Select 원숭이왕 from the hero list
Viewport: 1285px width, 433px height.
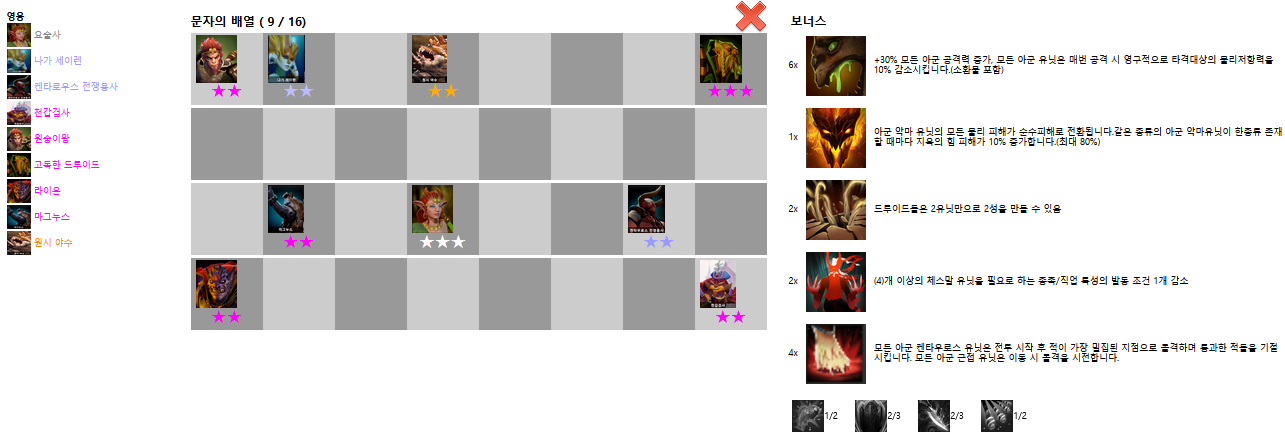click(52, 138)
